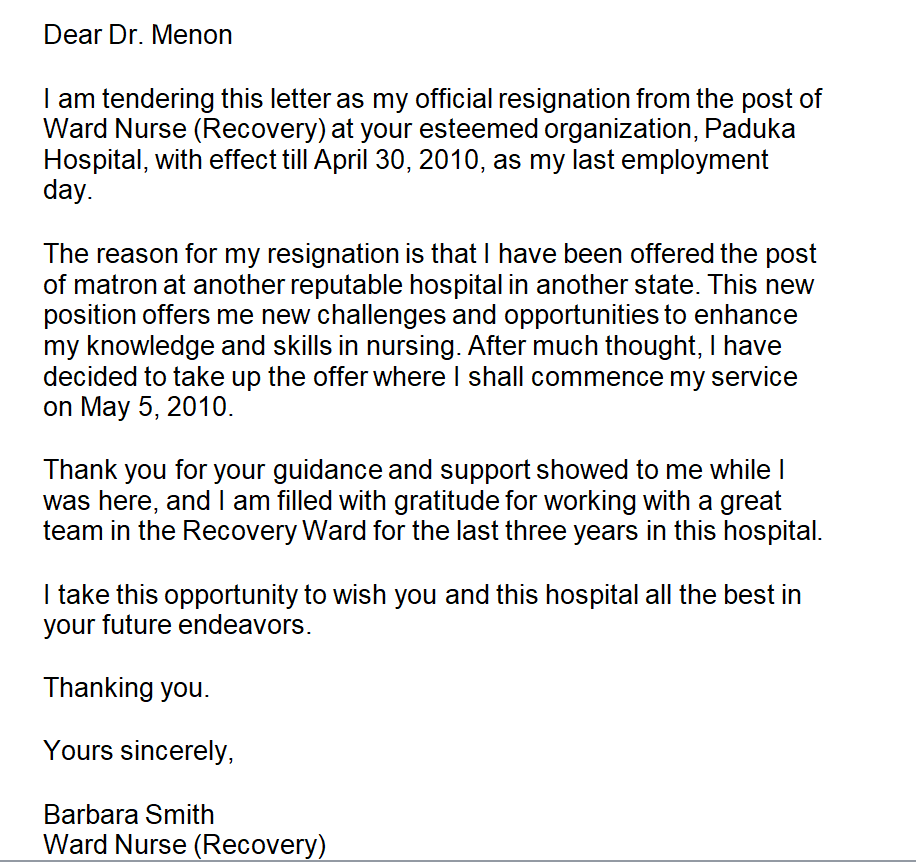Click the salutation "Dear Dr. Menon"
This screenshot has height=862, width=916.
coord(138,35)
